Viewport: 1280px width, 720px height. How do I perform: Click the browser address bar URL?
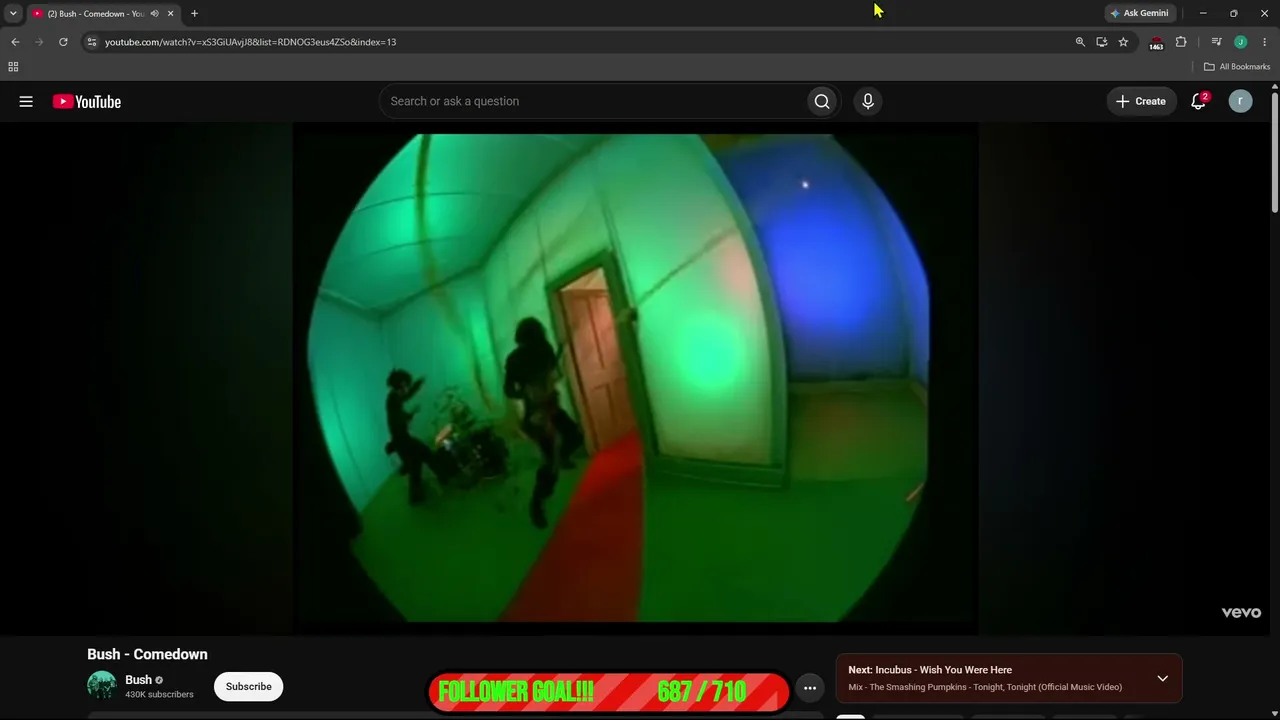[250, 42]
